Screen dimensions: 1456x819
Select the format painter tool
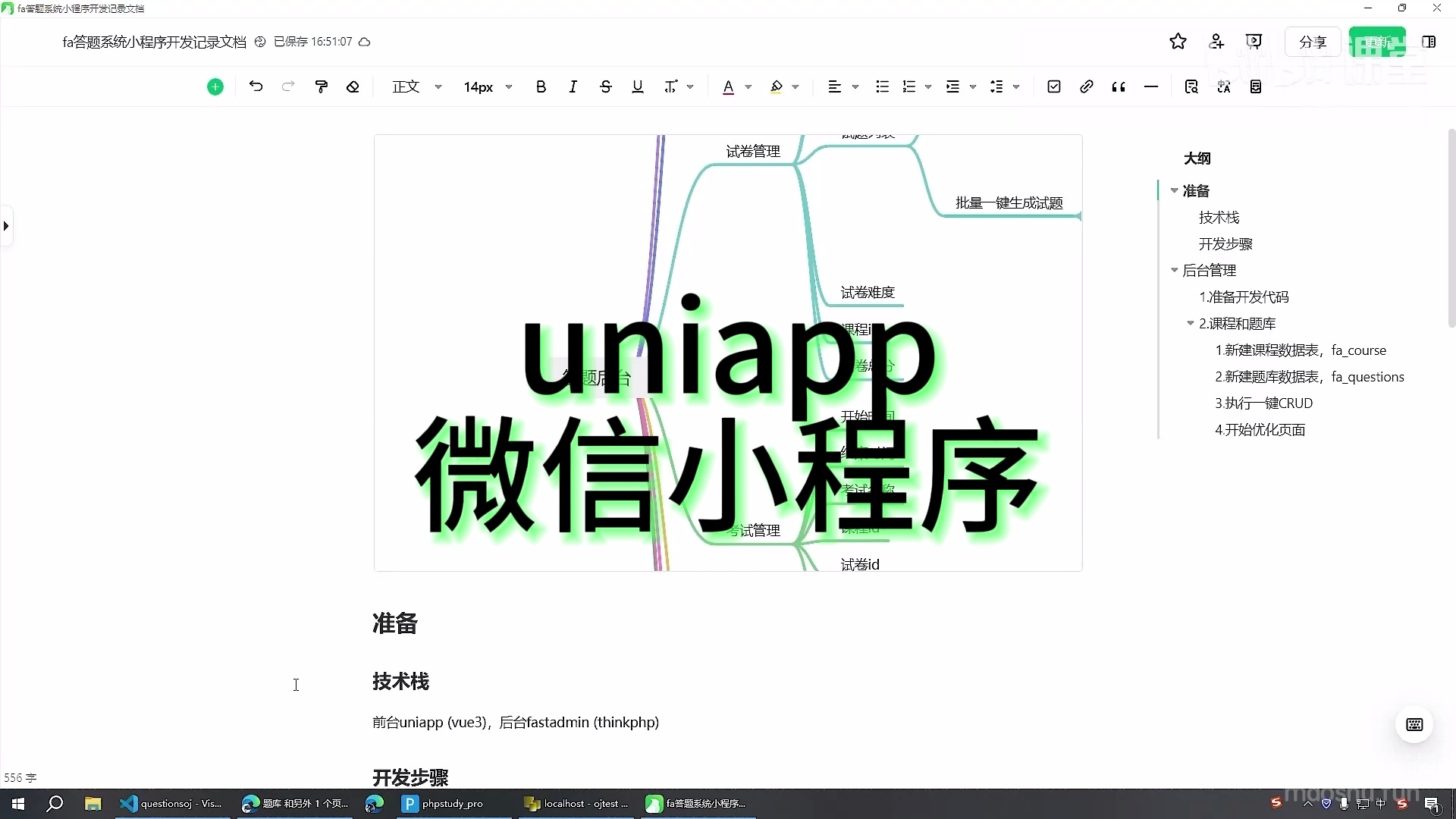pyautogui.click(x=322, y=86)
